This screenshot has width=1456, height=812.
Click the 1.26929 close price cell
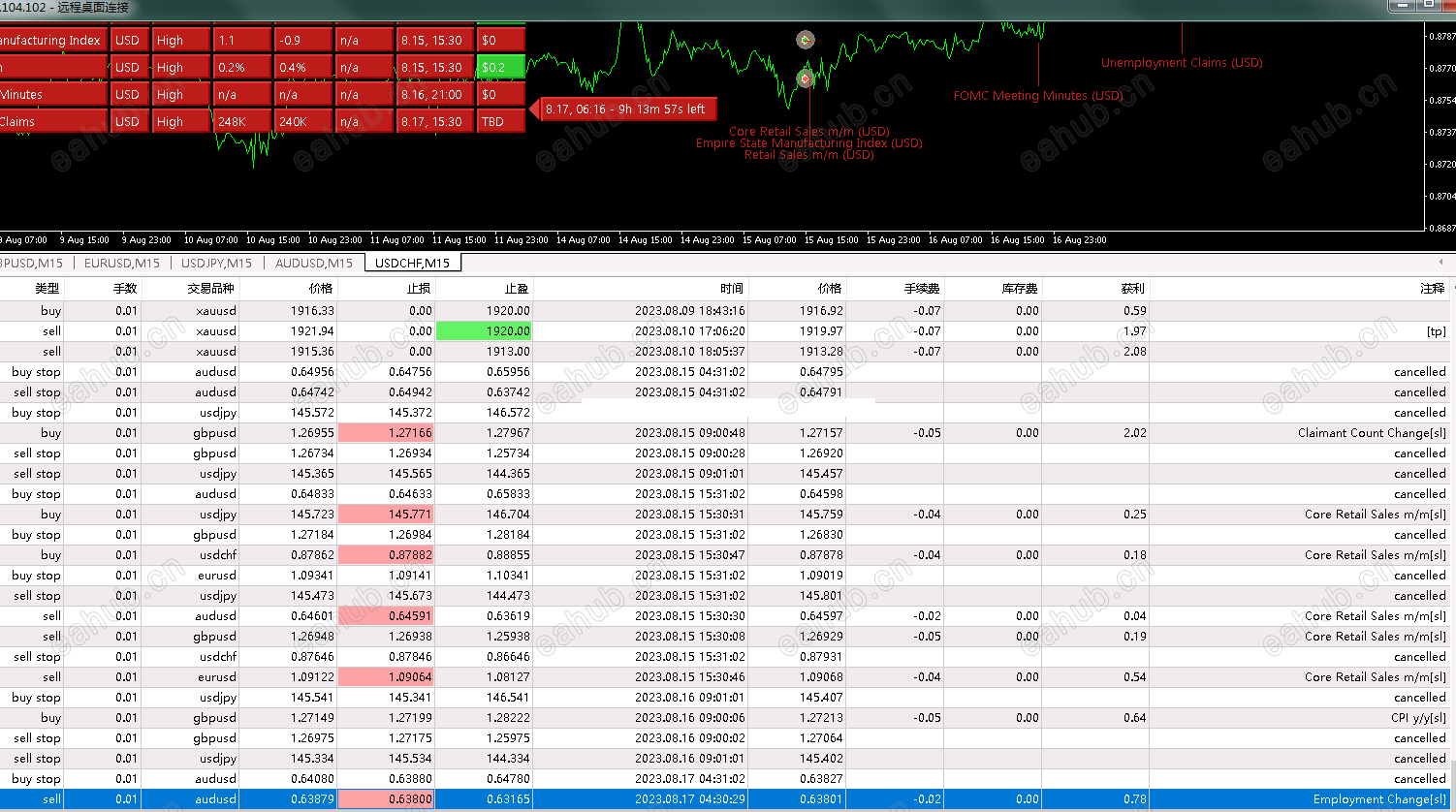point(821,636)
